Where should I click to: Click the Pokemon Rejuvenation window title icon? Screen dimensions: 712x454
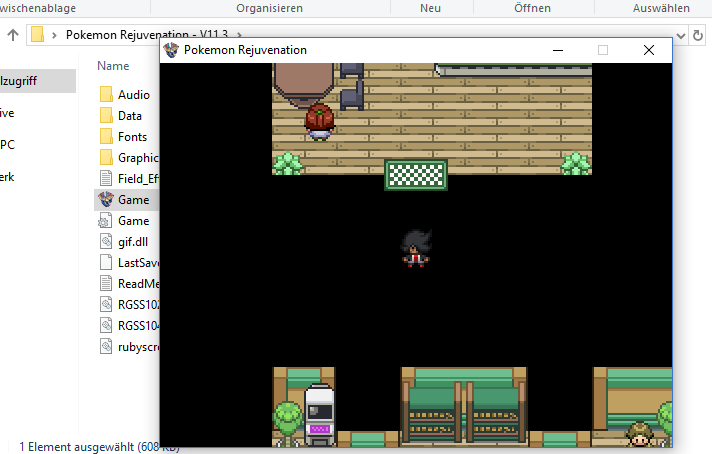tap(171, 50)
